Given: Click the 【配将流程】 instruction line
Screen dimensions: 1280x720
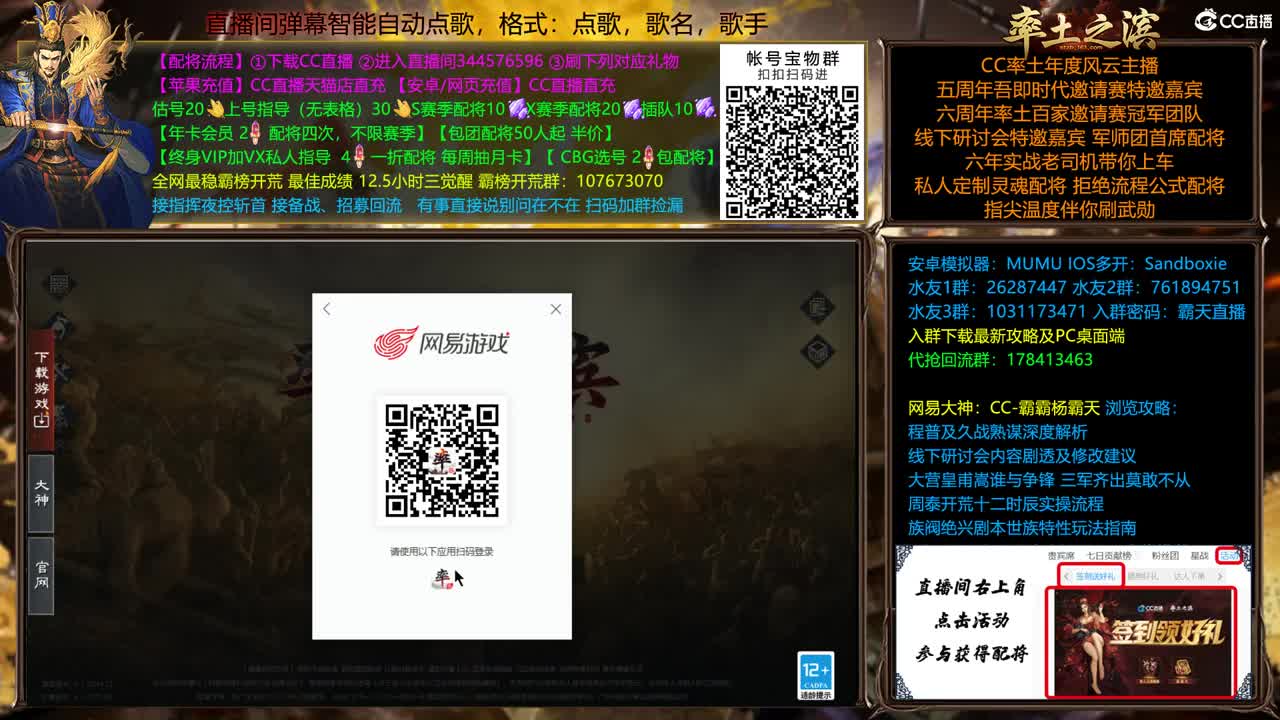Looking at the screenshot, I should tap(417, 61).
